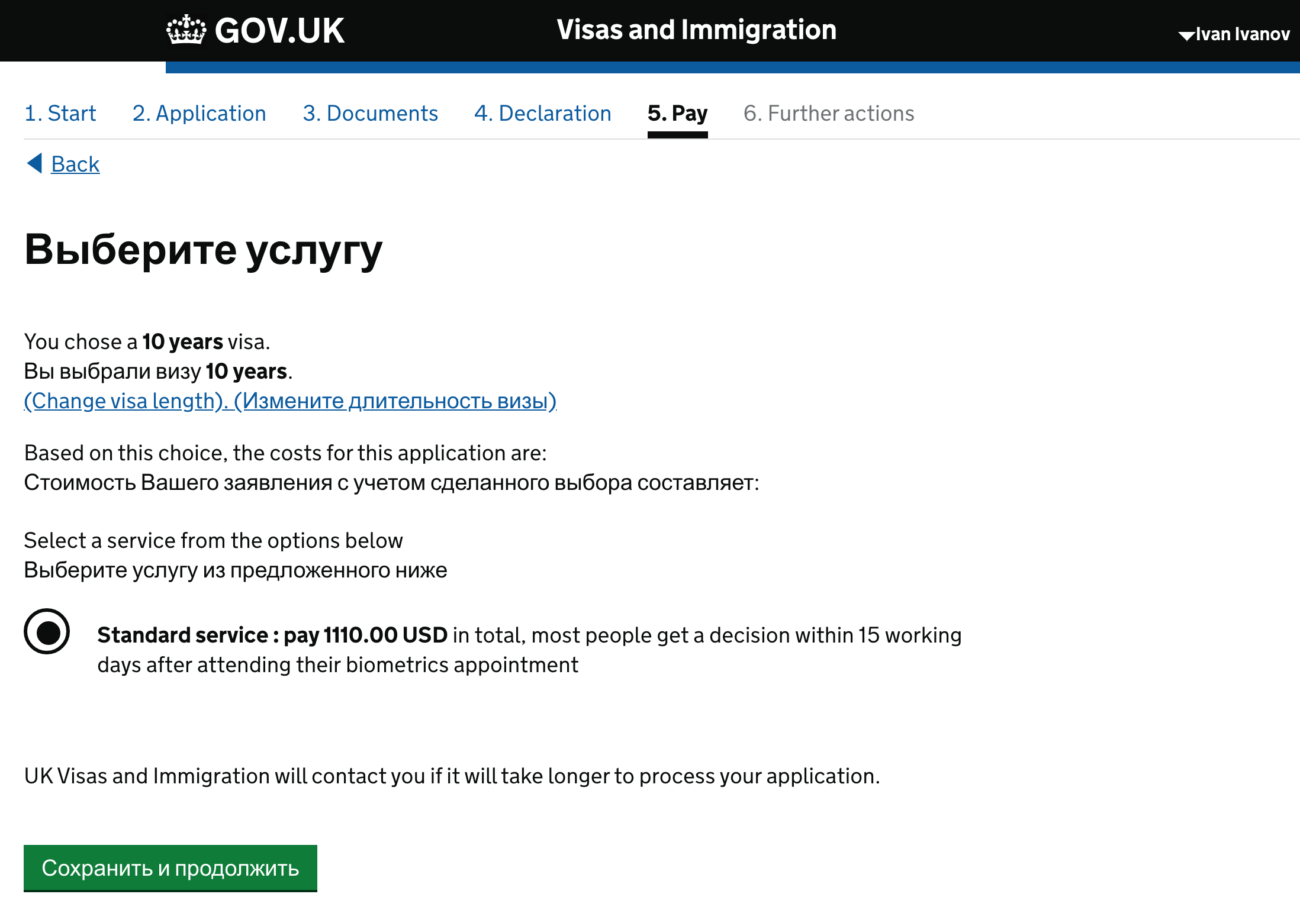1300x923 pixels.
Task: Click the GOV.UK header text
Action: (279, 31)
